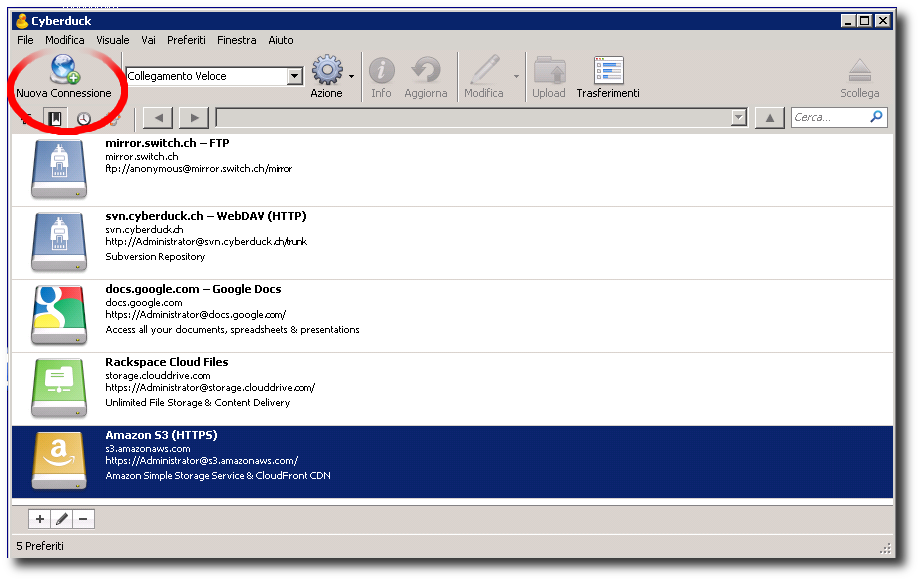920x581 pixels.
Task: Select the mirror.switch.ch – FTP bookmark title
Action: pos(167,143)
